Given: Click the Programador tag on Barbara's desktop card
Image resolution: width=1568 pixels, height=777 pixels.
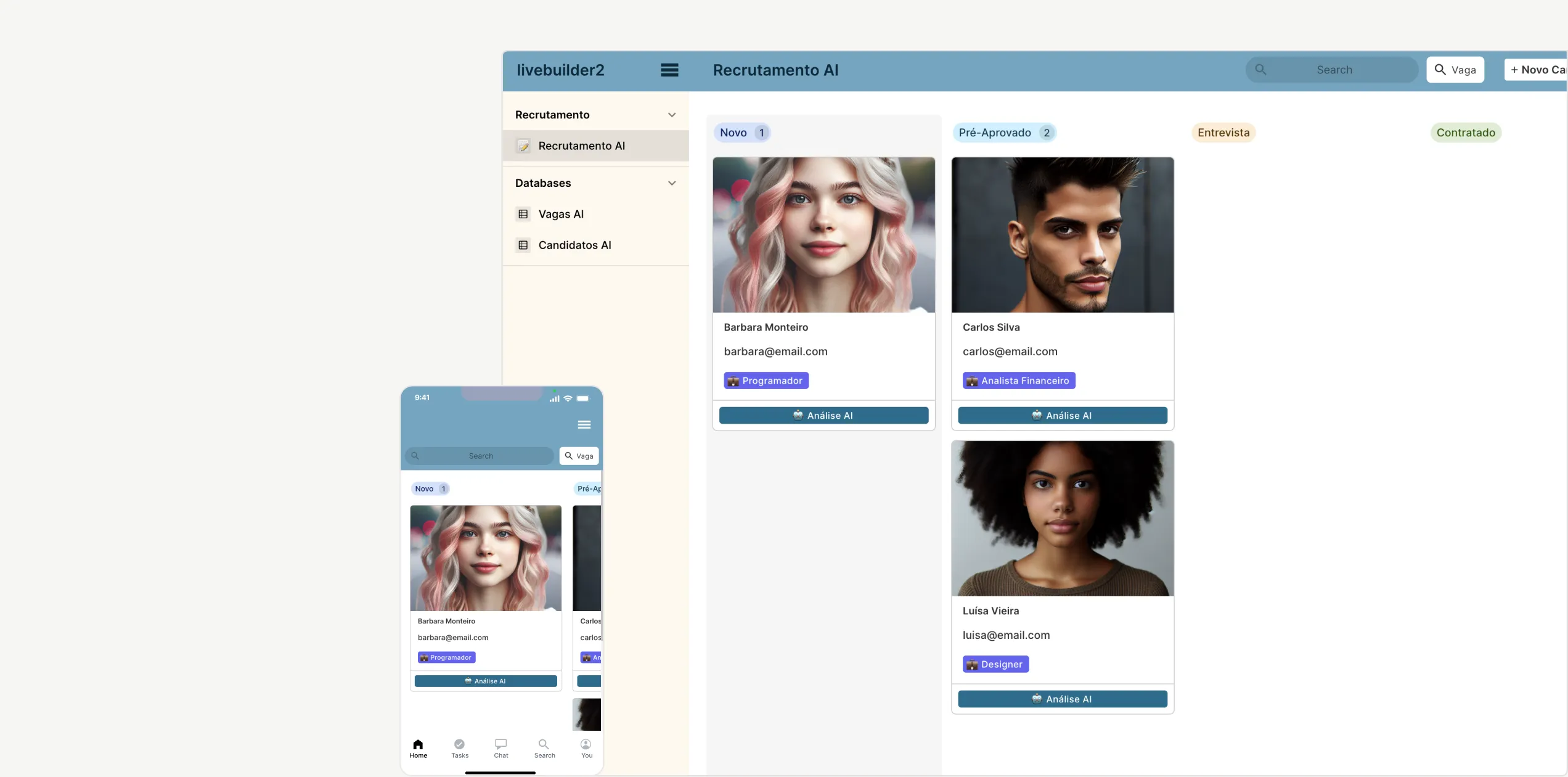Looking at the screenshot, I should (766, 381).
